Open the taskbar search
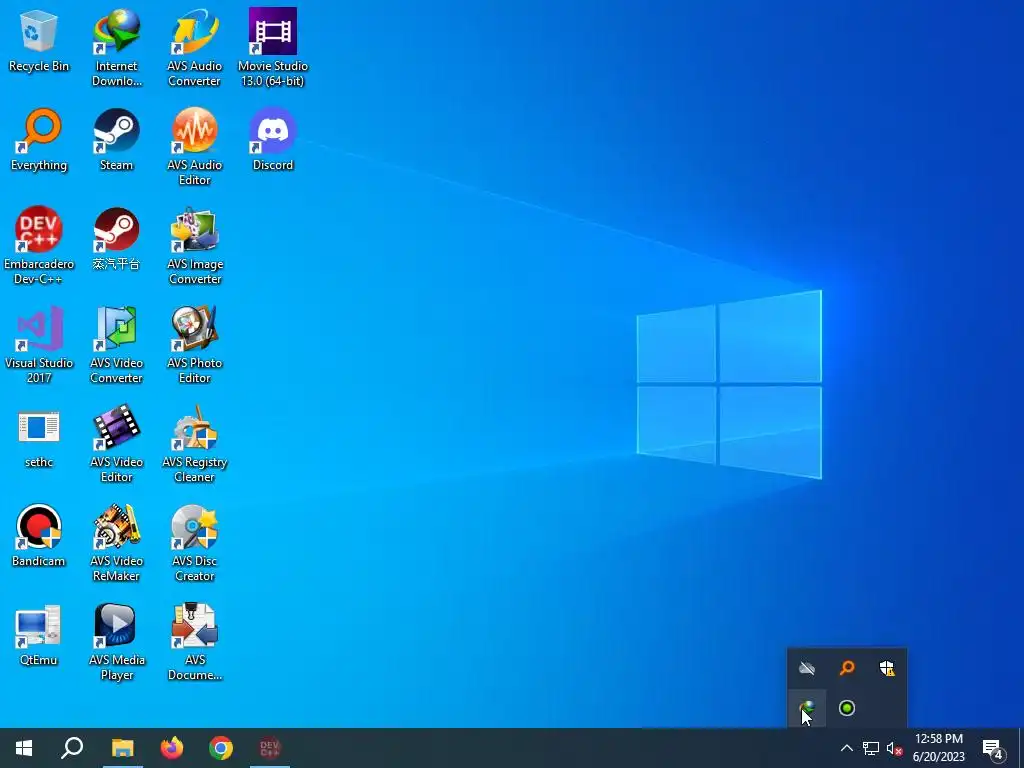This screenshot has height=768, width=1024. coord(72,748)
